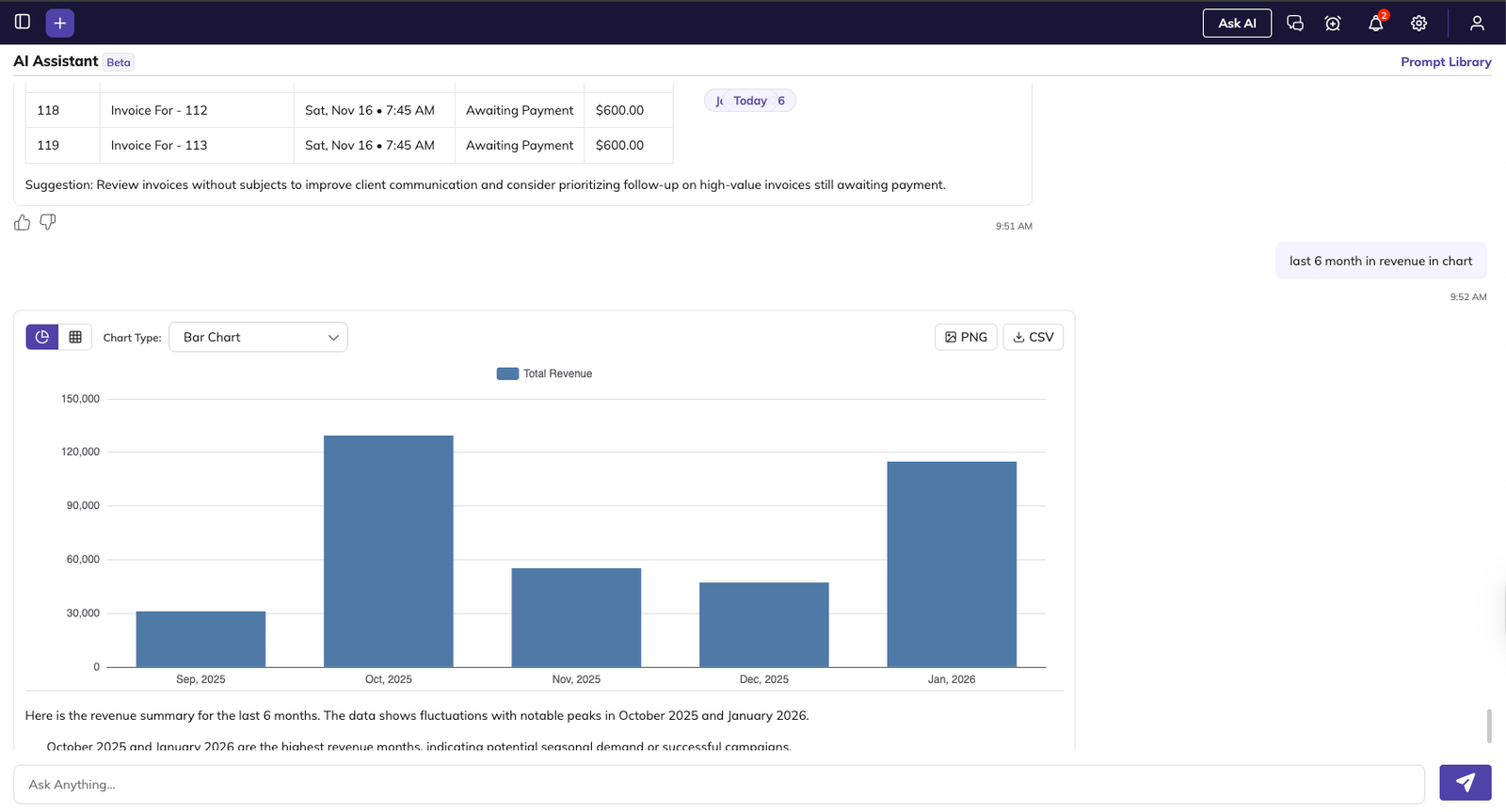
Task: Click the Ask AI button
Action: click(1237, 24)
